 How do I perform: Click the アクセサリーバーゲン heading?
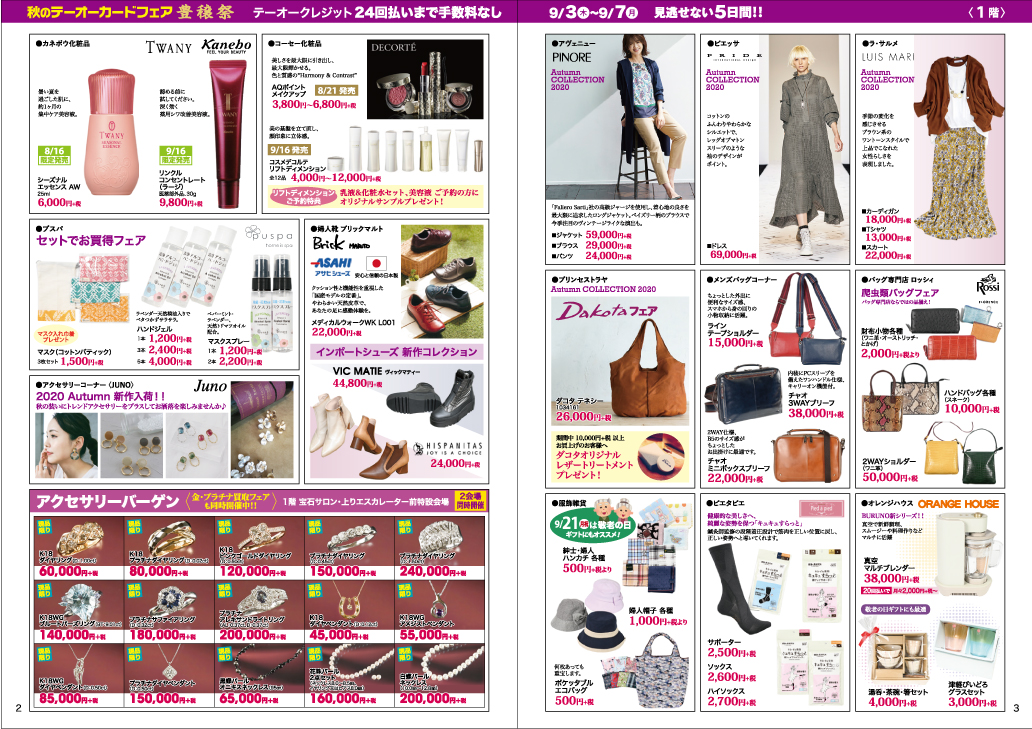coord(107,502)
